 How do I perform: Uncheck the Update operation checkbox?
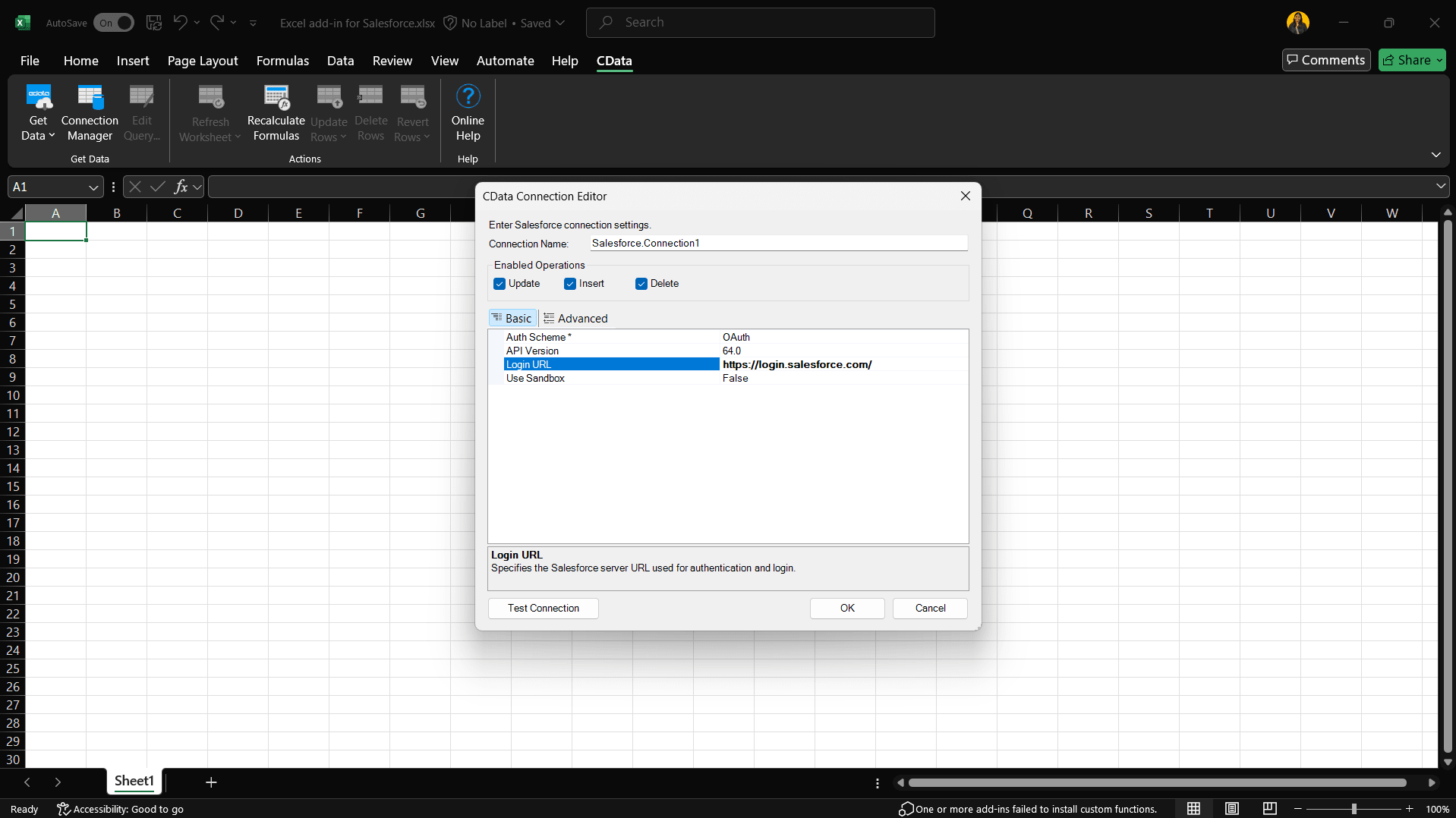point(500,284)
